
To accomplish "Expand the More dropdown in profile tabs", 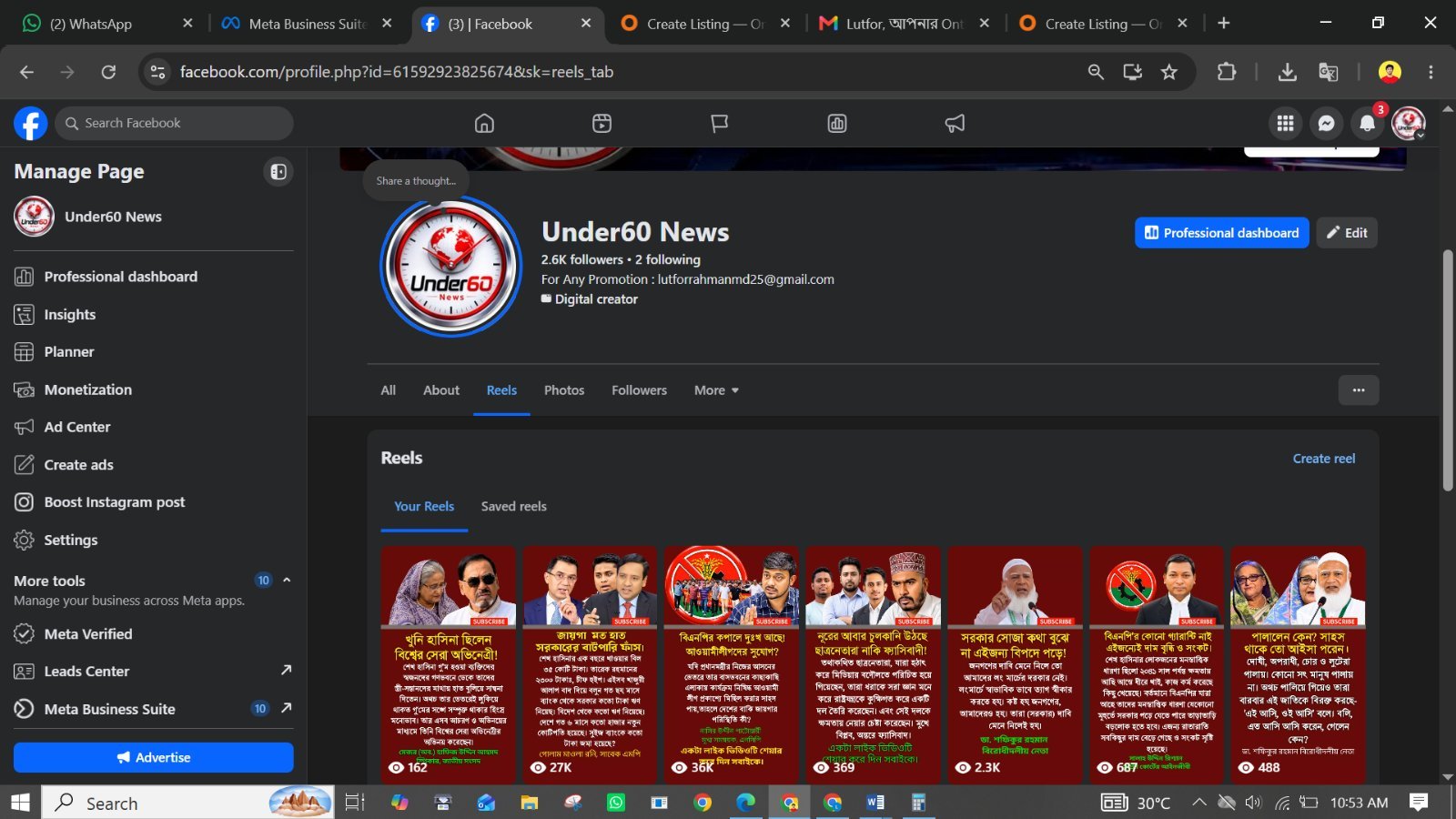I will tap(716, 389).
